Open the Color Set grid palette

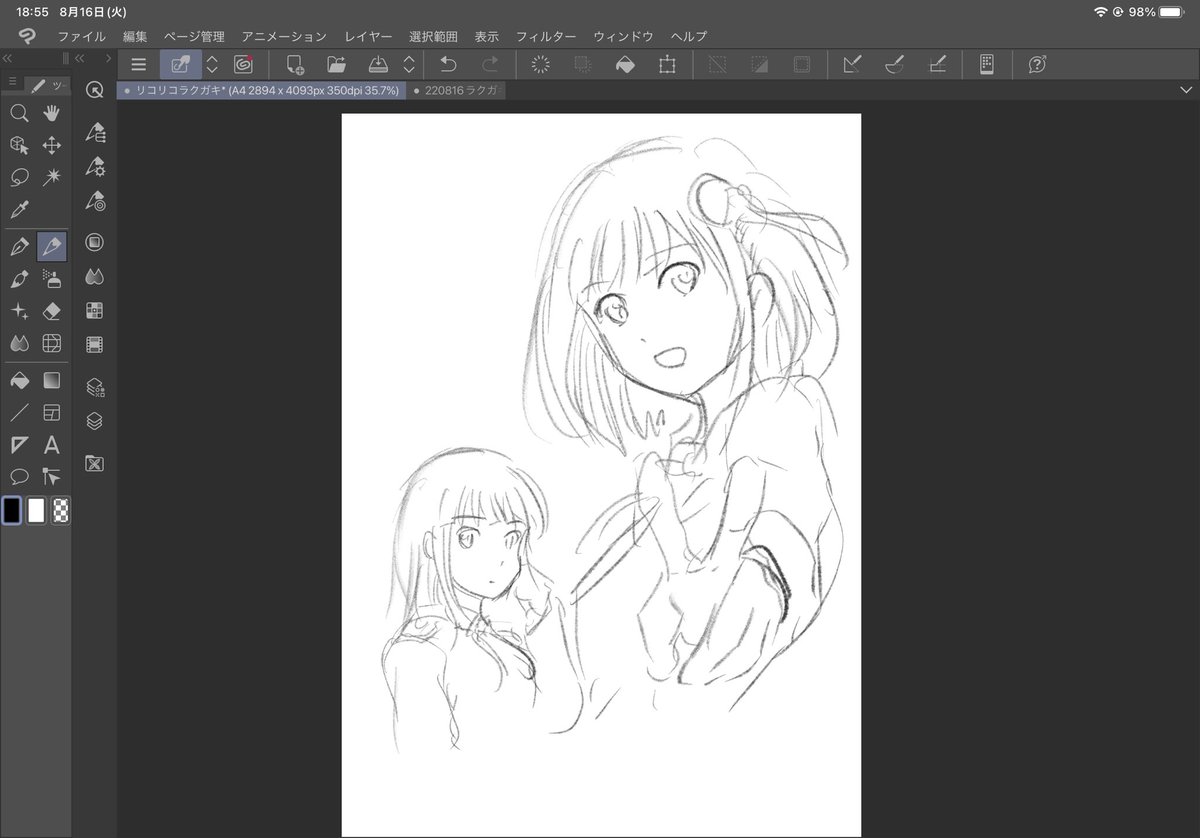[95, 310]
